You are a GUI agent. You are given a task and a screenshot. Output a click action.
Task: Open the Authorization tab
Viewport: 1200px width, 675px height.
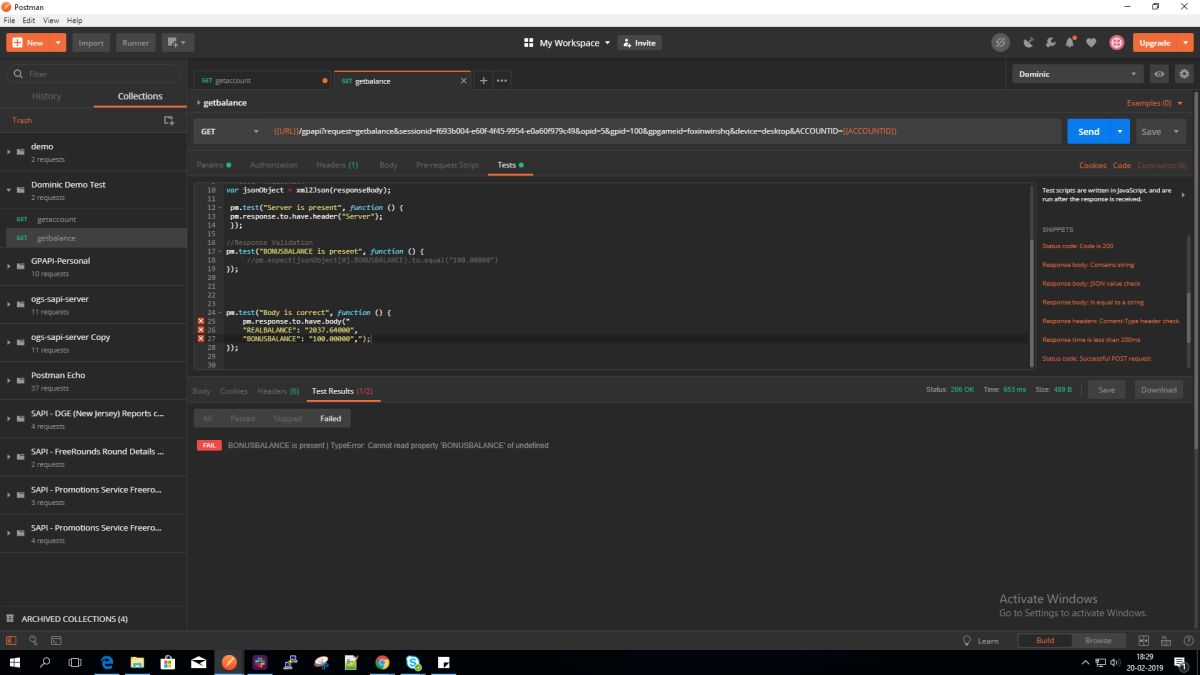tap(274, 164)
